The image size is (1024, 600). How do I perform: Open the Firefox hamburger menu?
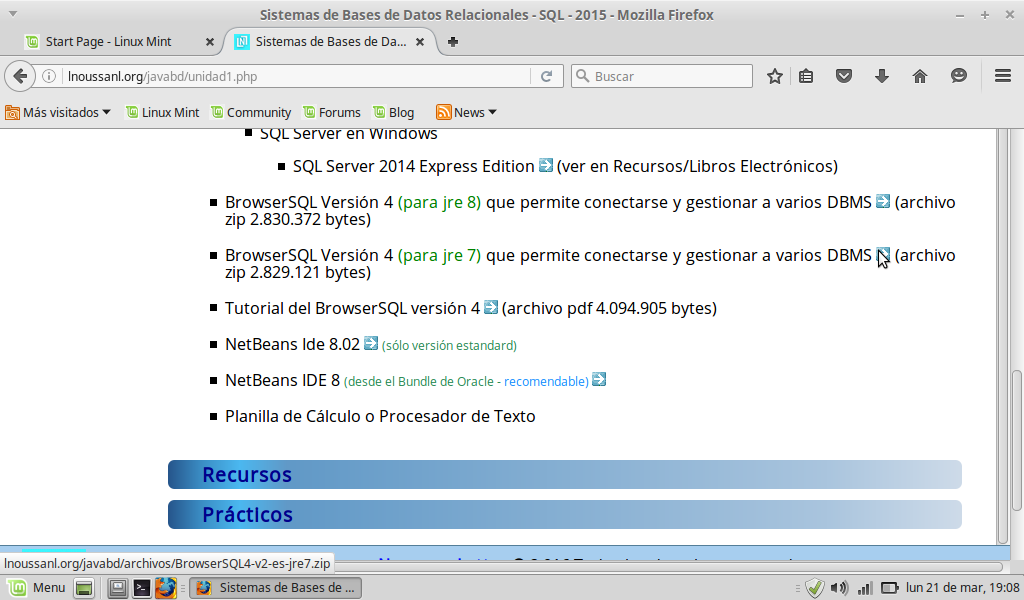1003,76
